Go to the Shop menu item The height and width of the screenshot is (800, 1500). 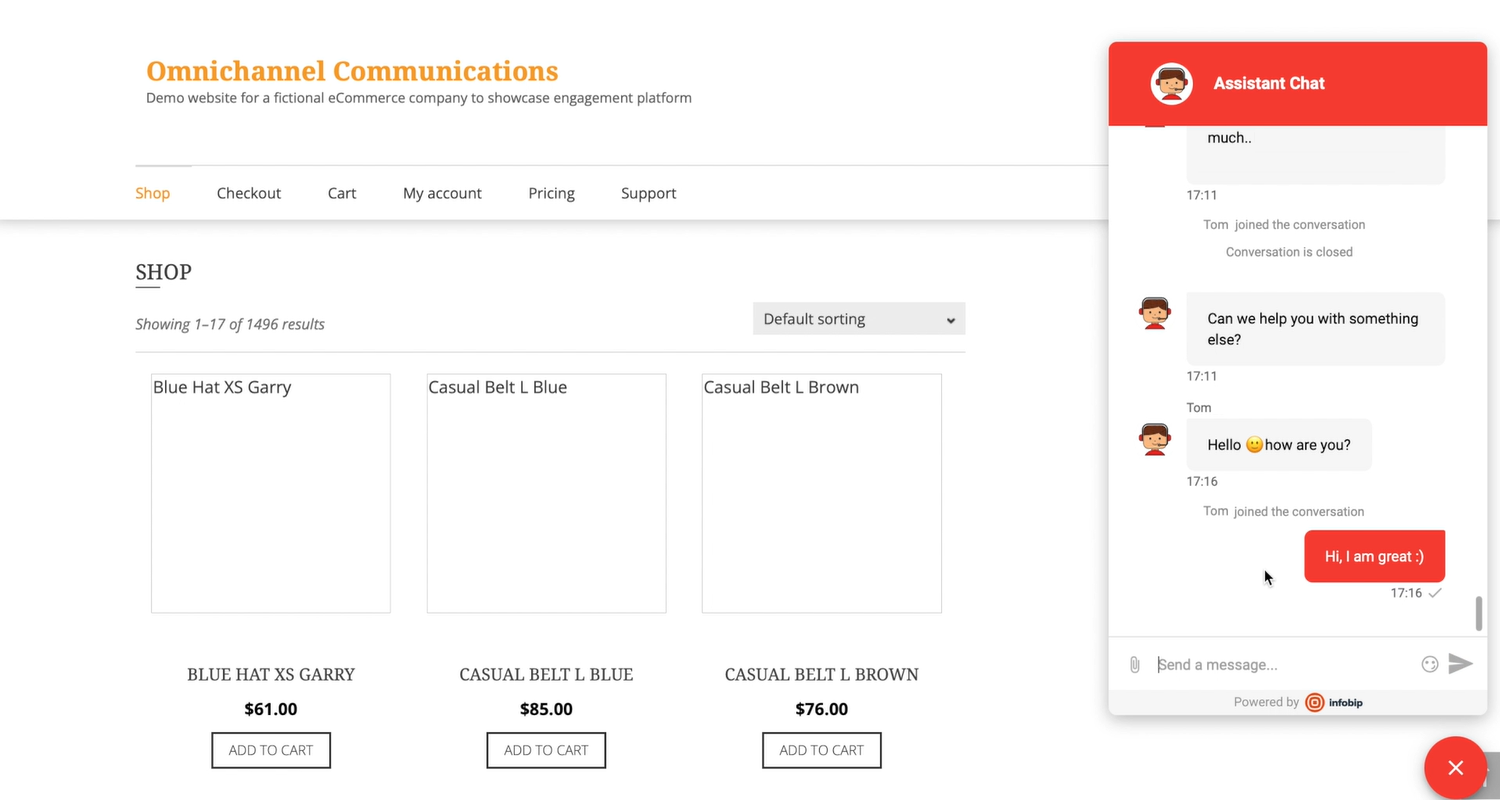tap(153, 193)
